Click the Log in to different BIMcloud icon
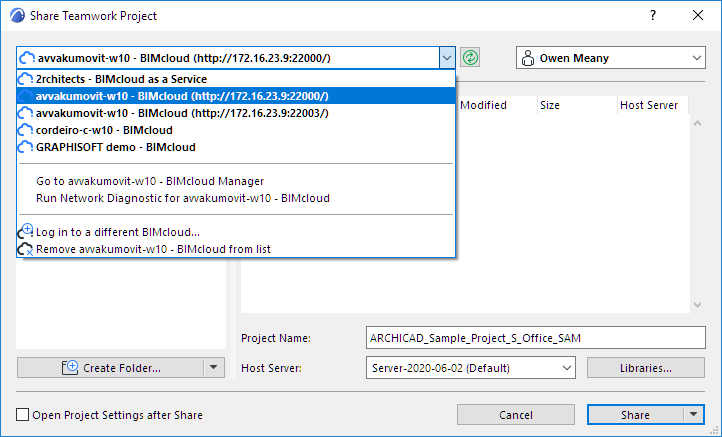 click(26, 232)
